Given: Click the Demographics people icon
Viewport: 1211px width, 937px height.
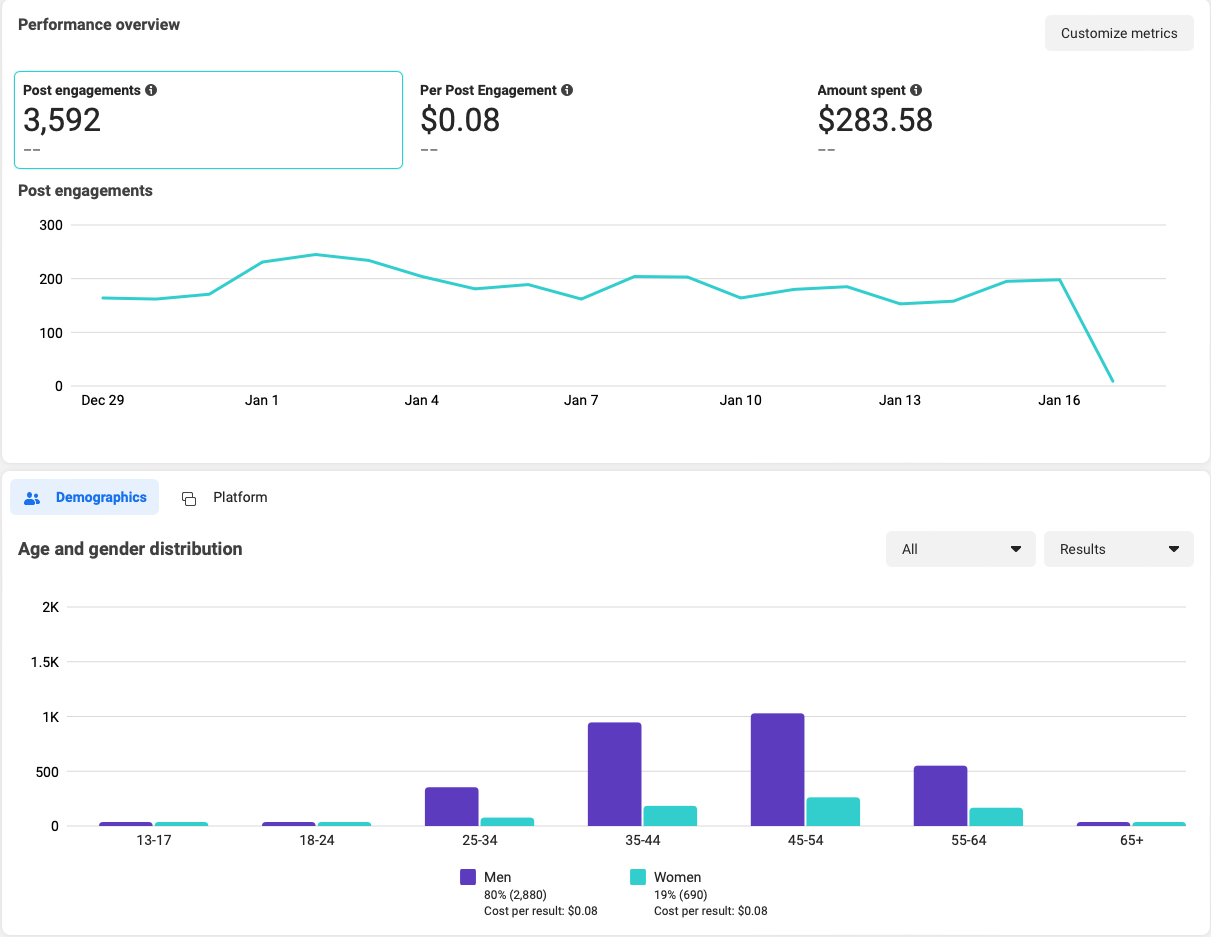Looking at the screenshot, I should tap(32, 498).
